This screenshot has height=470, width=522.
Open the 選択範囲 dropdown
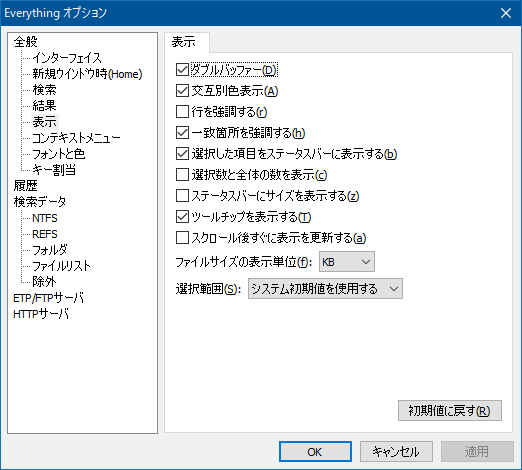[325, 289]
